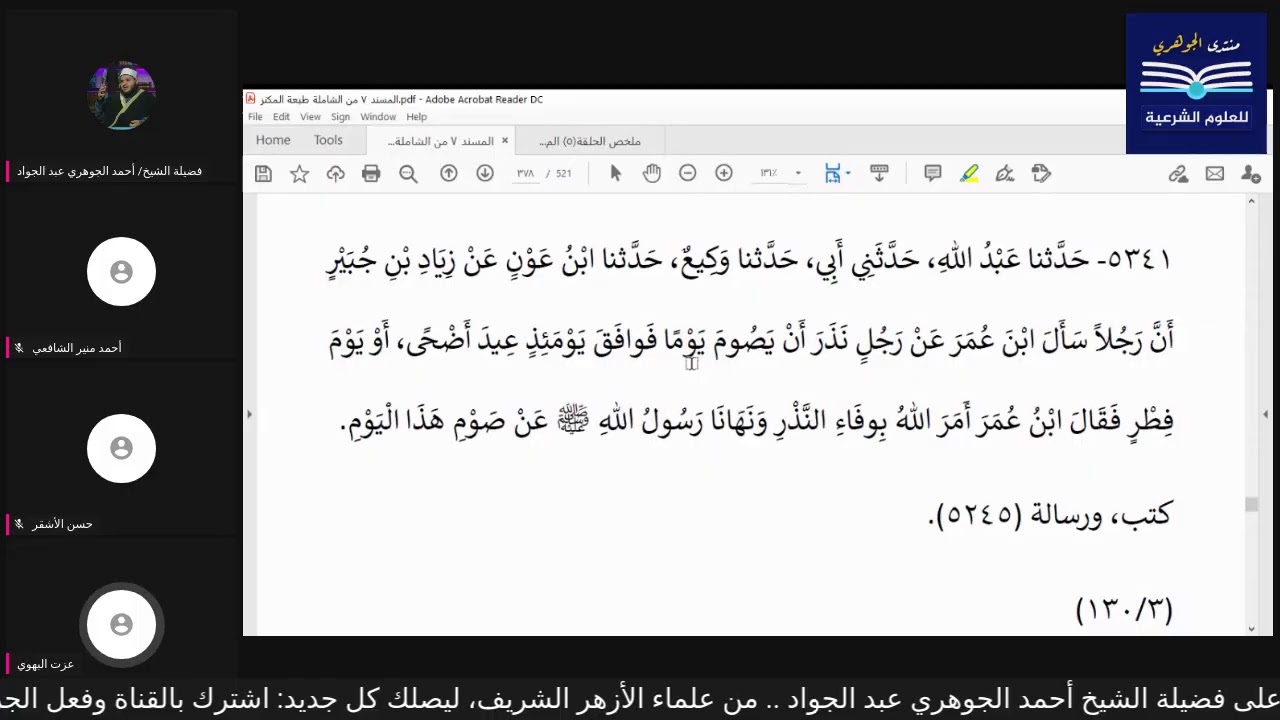This screenshot has width=1280, height=720.
Task: Select the المسند ٧ من الشاملة document tab
Action: point(440,141)
